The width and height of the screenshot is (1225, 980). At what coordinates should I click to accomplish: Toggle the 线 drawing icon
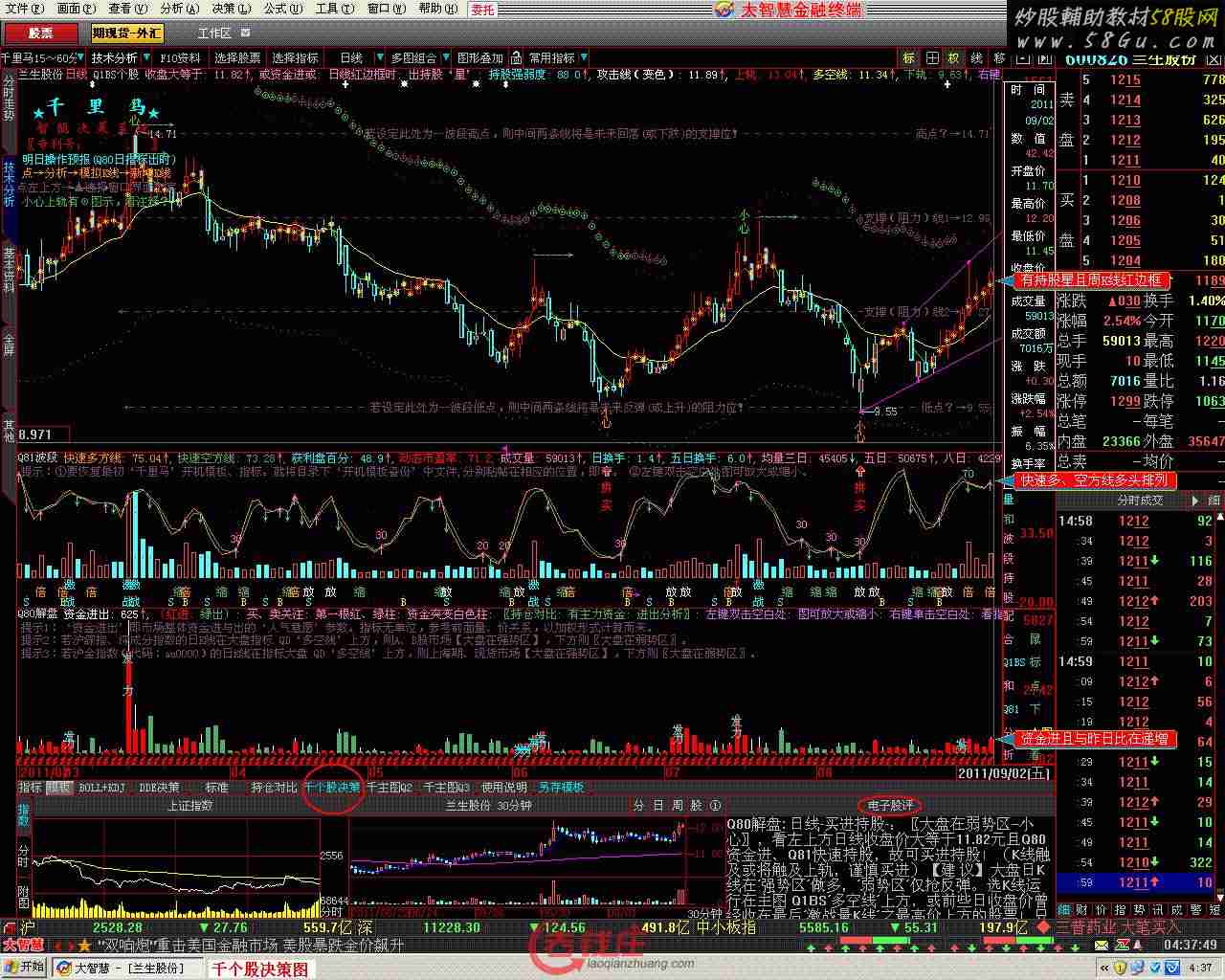point(976,58)
